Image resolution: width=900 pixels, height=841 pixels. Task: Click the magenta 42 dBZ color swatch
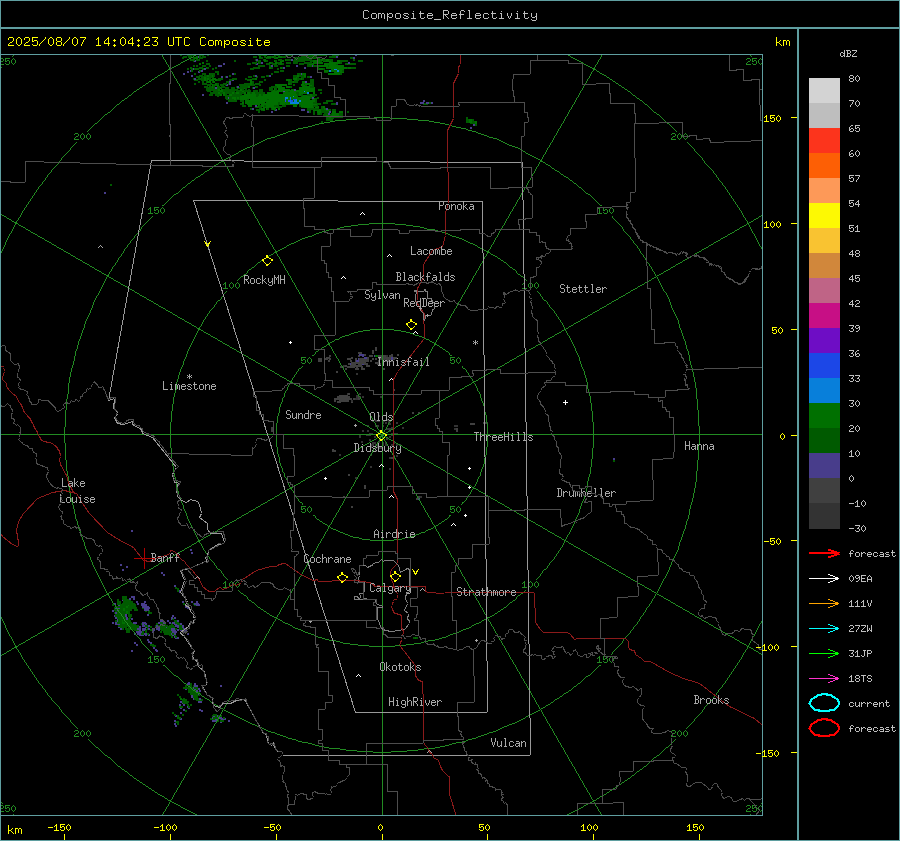click(x=824, y=315)
